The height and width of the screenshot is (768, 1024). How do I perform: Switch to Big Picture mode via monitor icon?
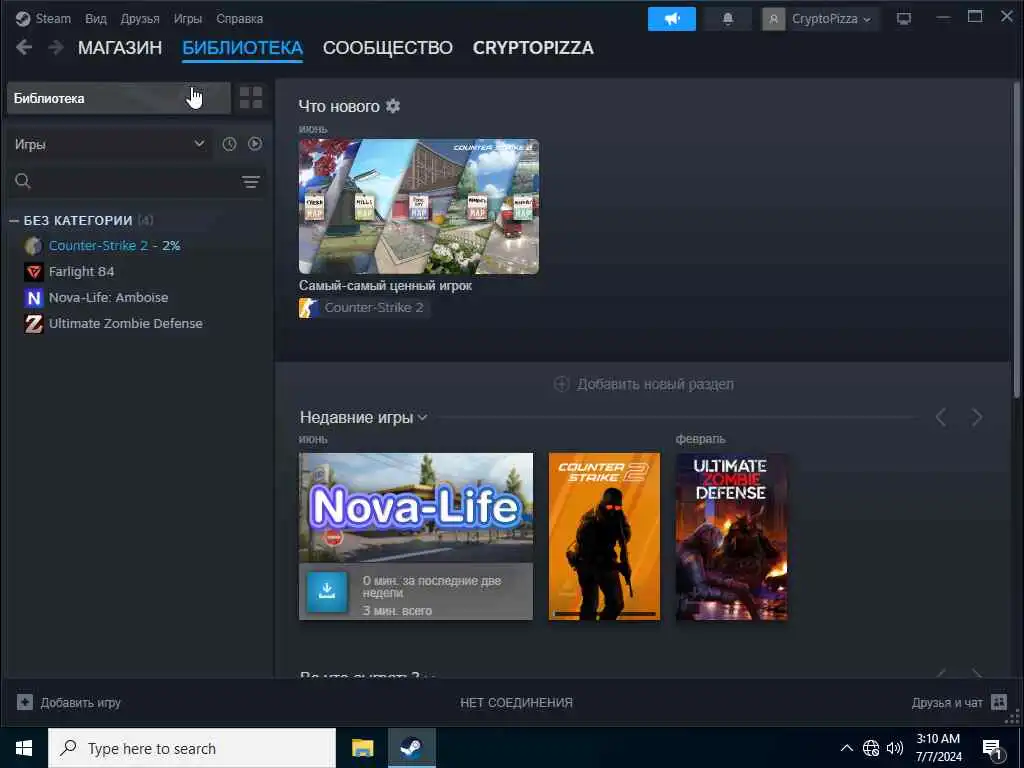click(x=903, y=19)
